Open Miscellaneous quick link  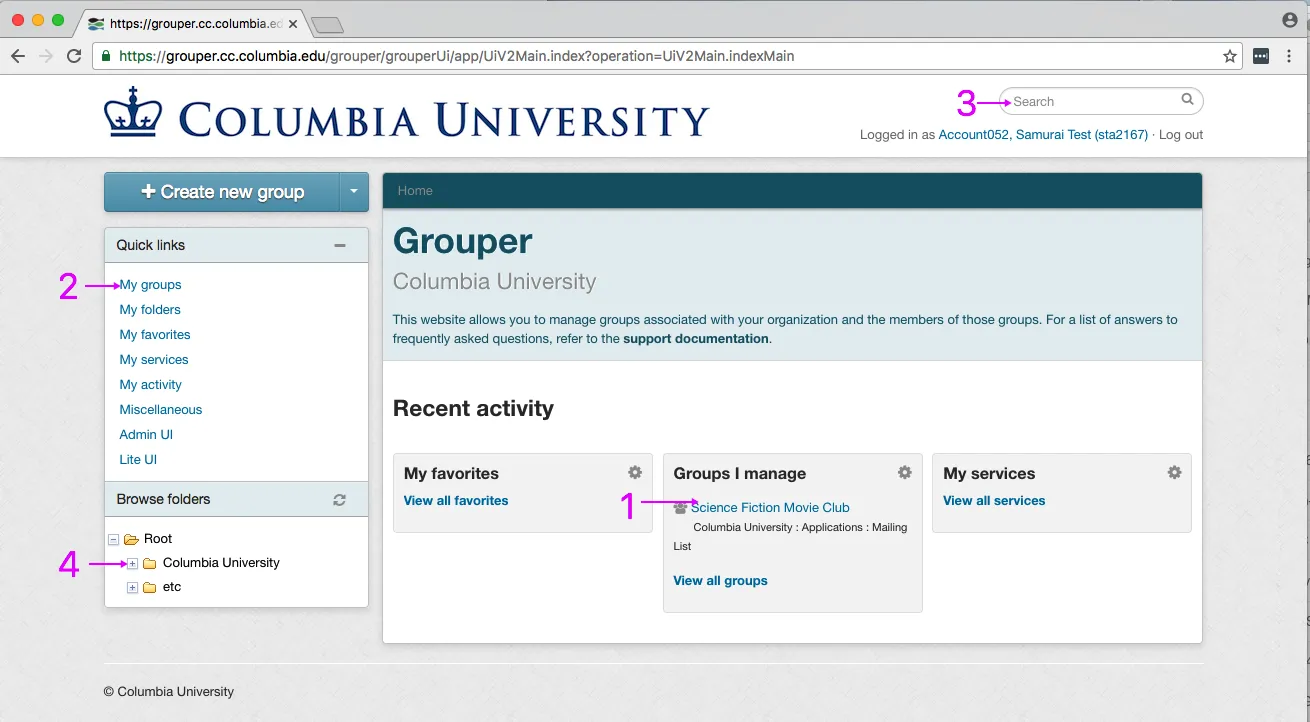(161, 410)
